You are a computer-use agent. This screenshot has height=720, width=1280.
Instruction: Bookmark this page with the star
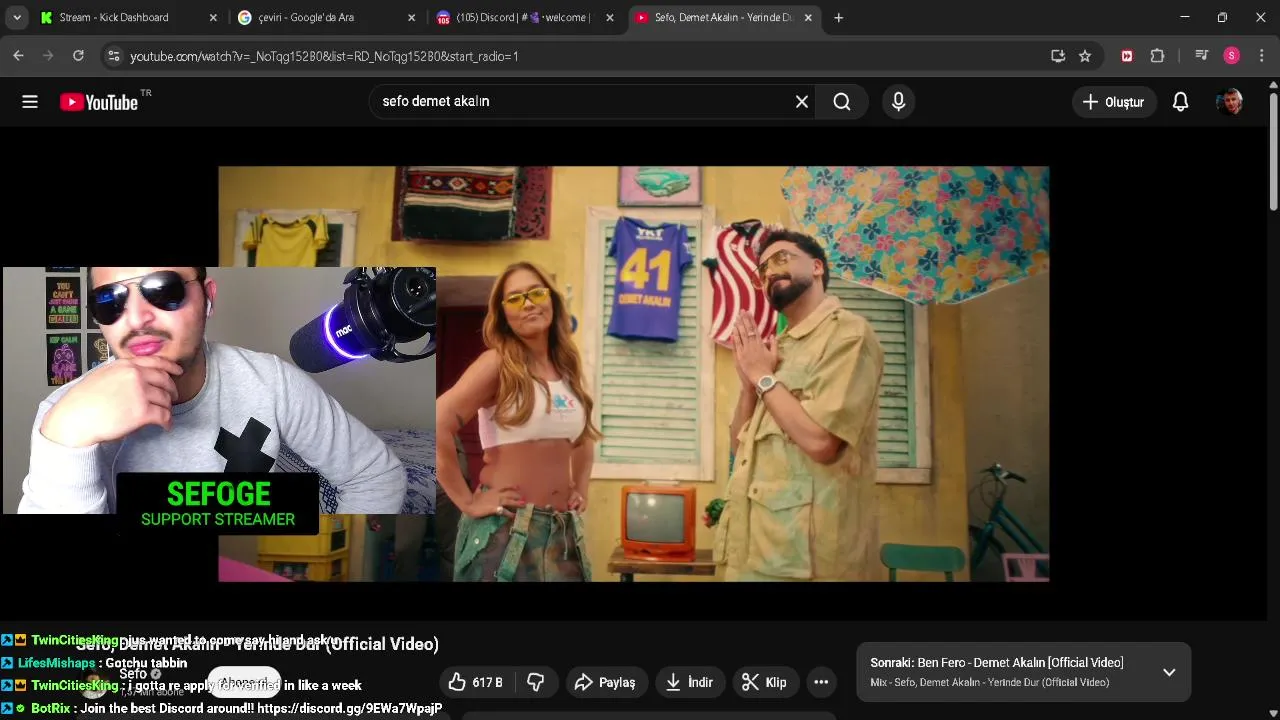1085,56
